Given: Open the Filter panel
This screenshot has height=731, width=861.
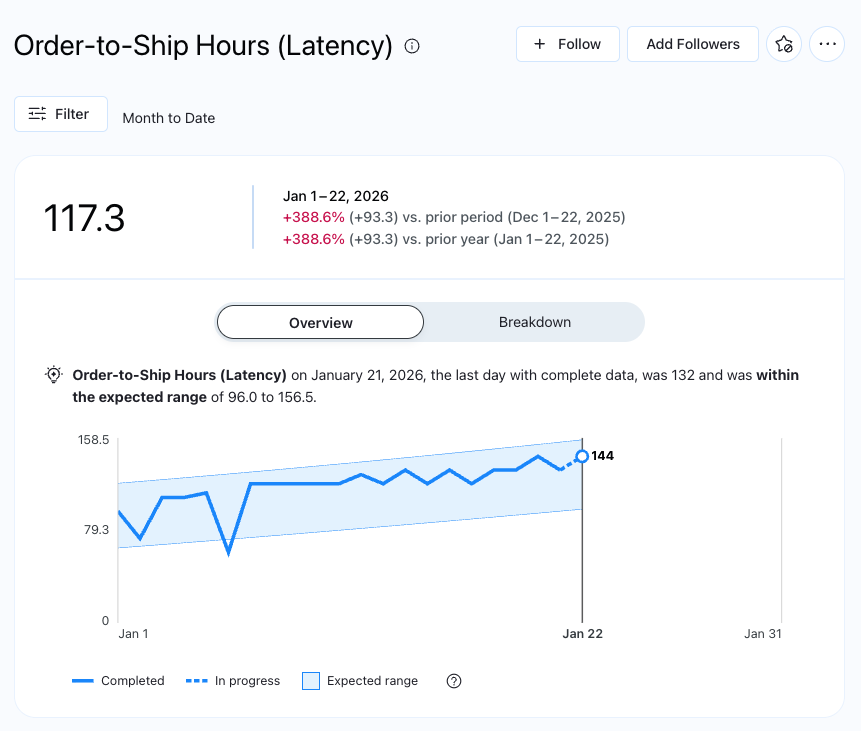Looking at the screenshot, I should coord(60,113).
